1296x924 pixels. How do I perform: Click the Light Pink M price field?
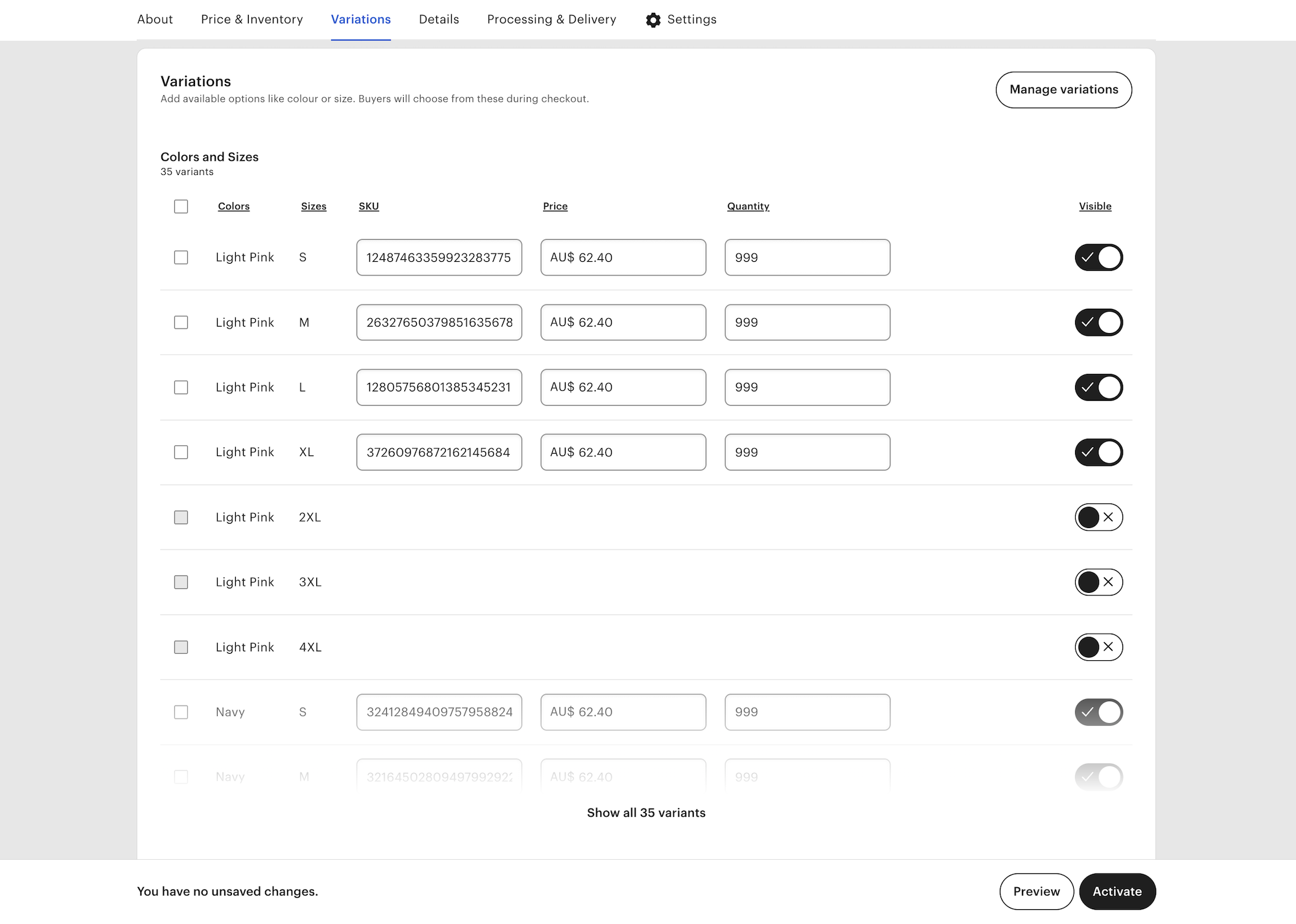623,322
